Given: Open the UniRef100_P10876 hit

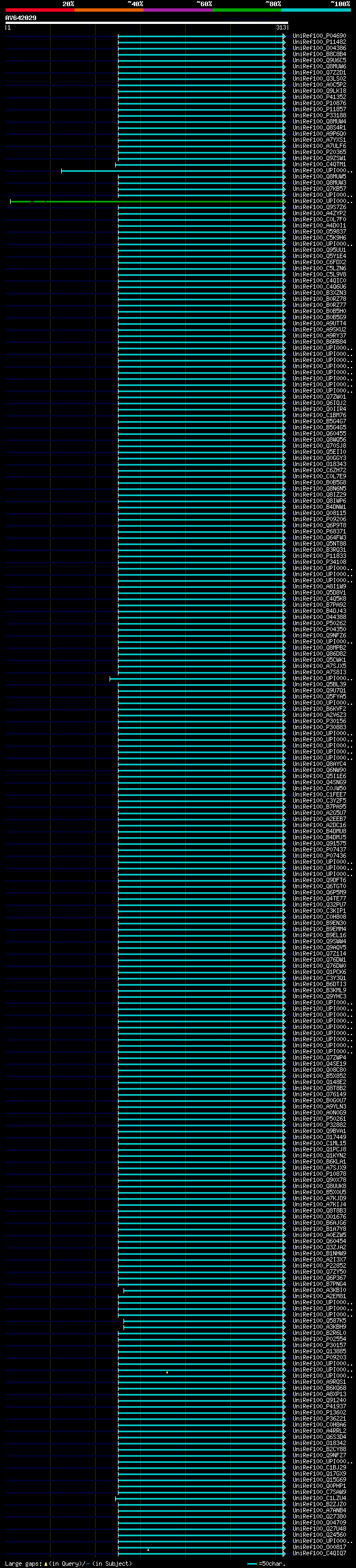Looking at the screenshot, I should pos(319,103).
